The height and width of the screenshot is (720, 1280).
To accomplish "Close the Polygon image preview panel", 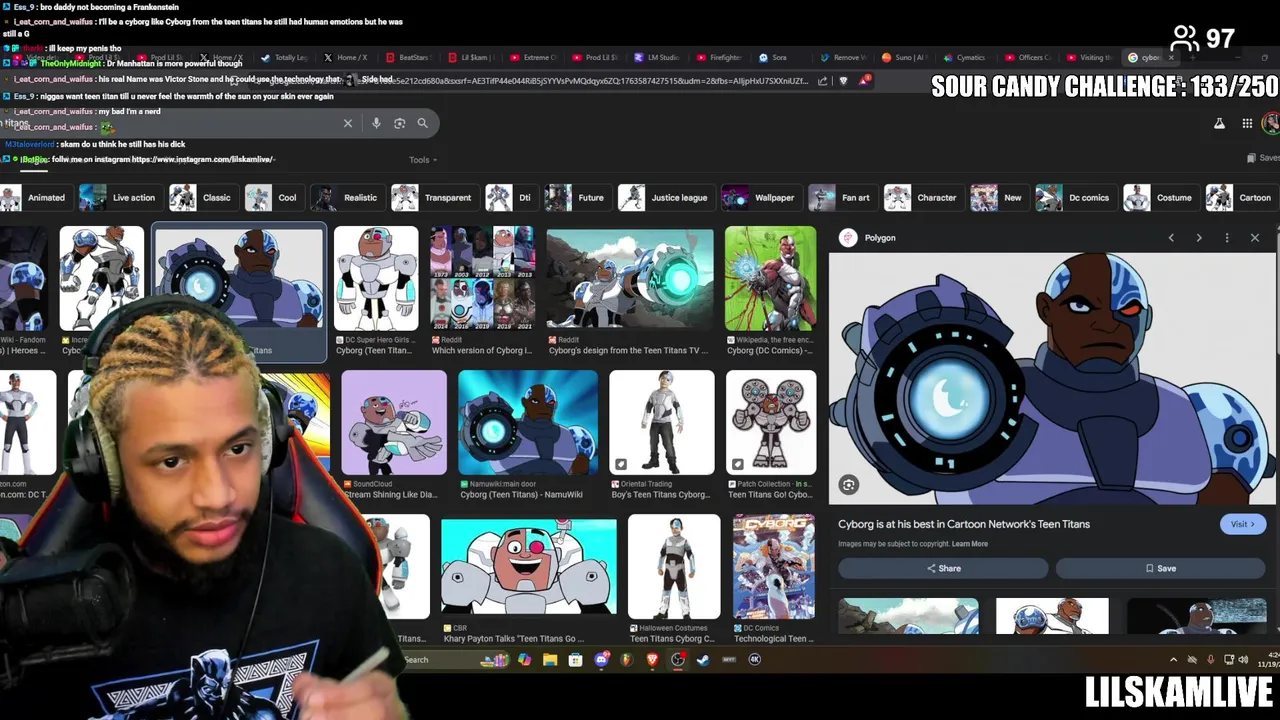I will click(1255, 238).
